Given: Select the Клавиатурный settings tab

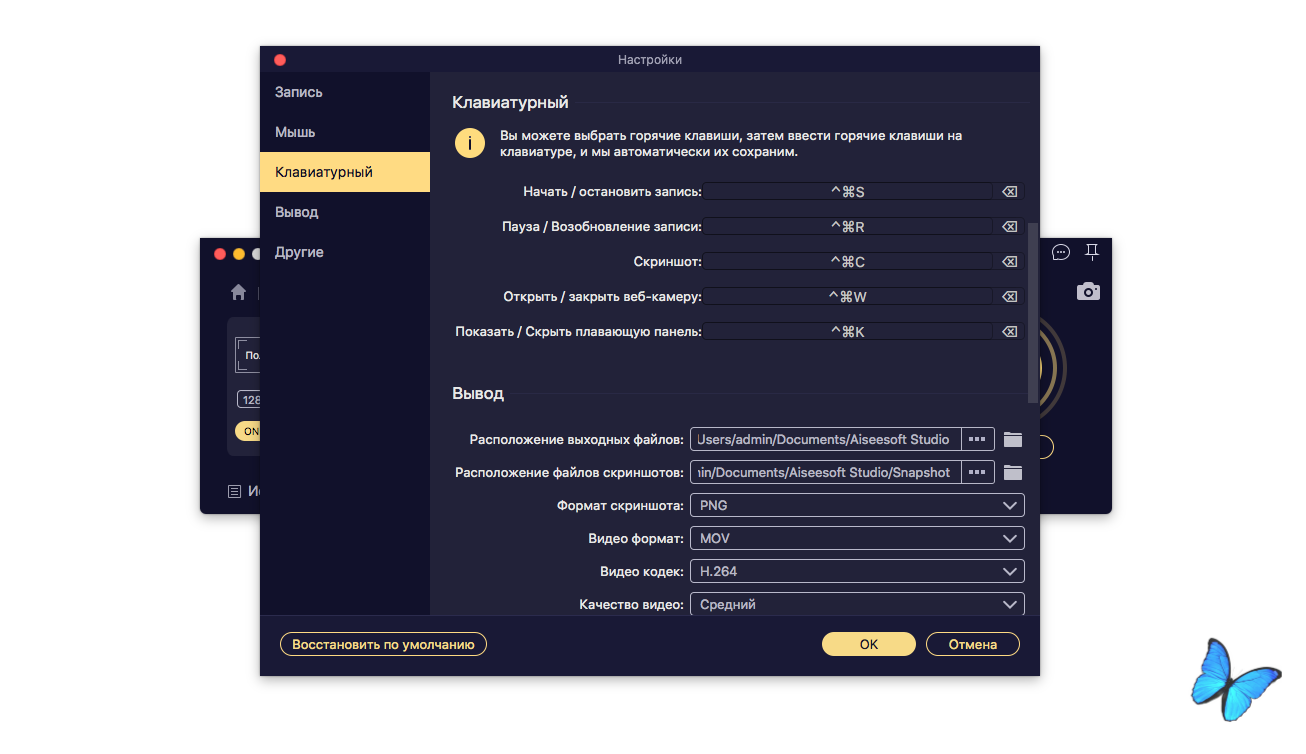Looking at the screenshot, I should [x=345, y=172].
